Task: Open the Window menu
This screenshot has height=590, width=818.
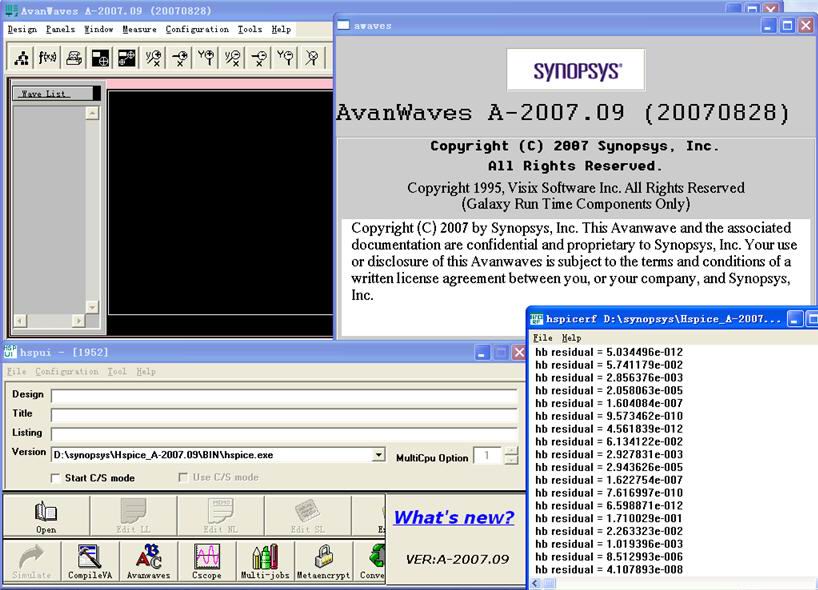Action: point(99,29)
